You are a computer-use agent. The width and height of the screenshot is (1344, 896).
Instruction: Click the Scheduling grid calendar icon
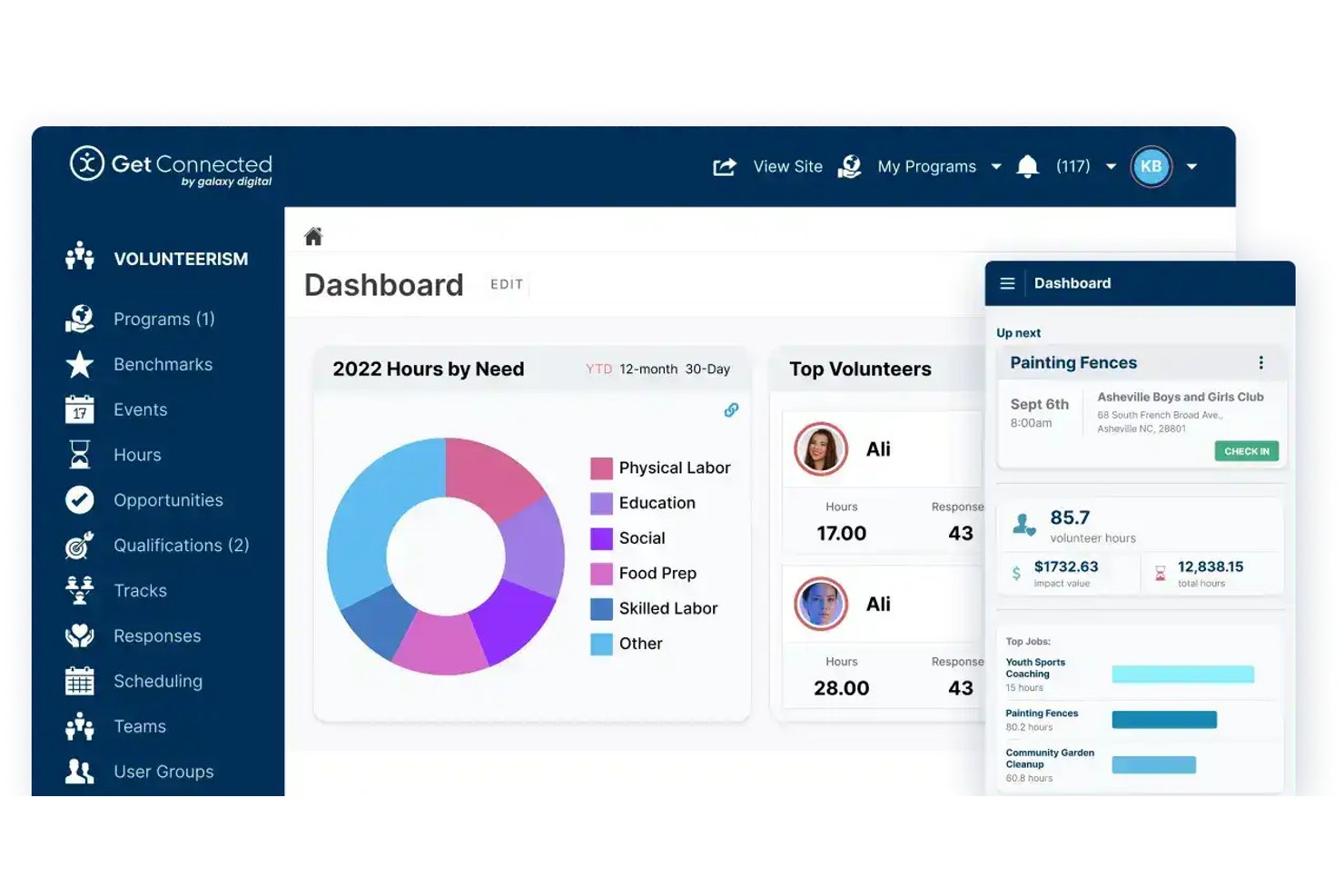(x=80, y=681)
